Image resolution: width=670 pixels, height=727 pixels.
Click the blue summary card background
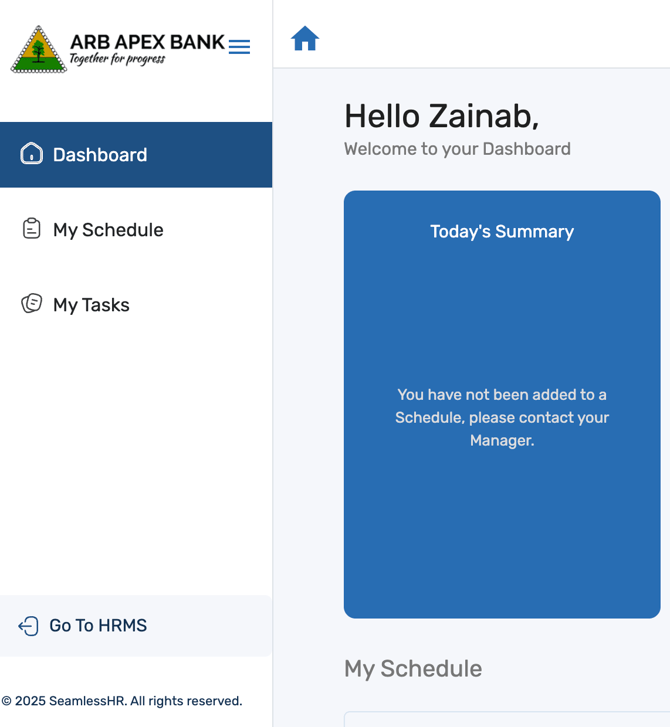click(x=502, y=540)
